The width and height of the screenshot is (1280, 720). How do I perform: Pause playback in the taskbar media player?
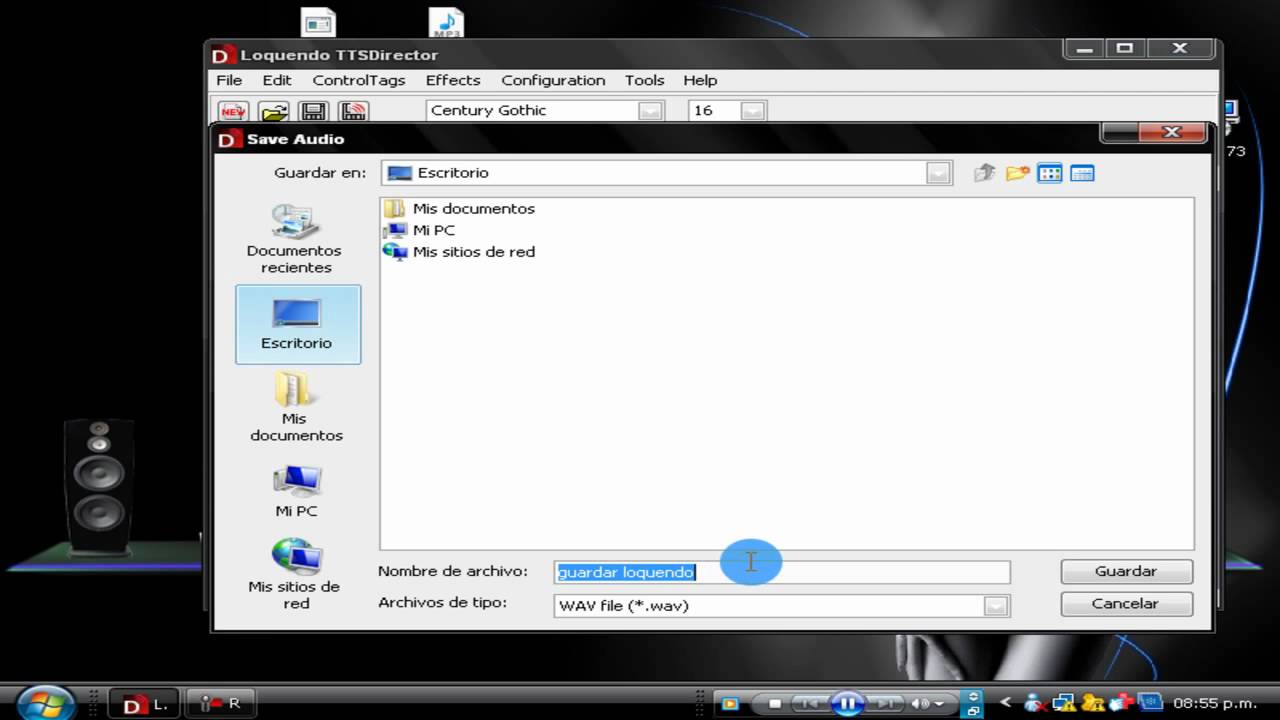tap(847, 704)
